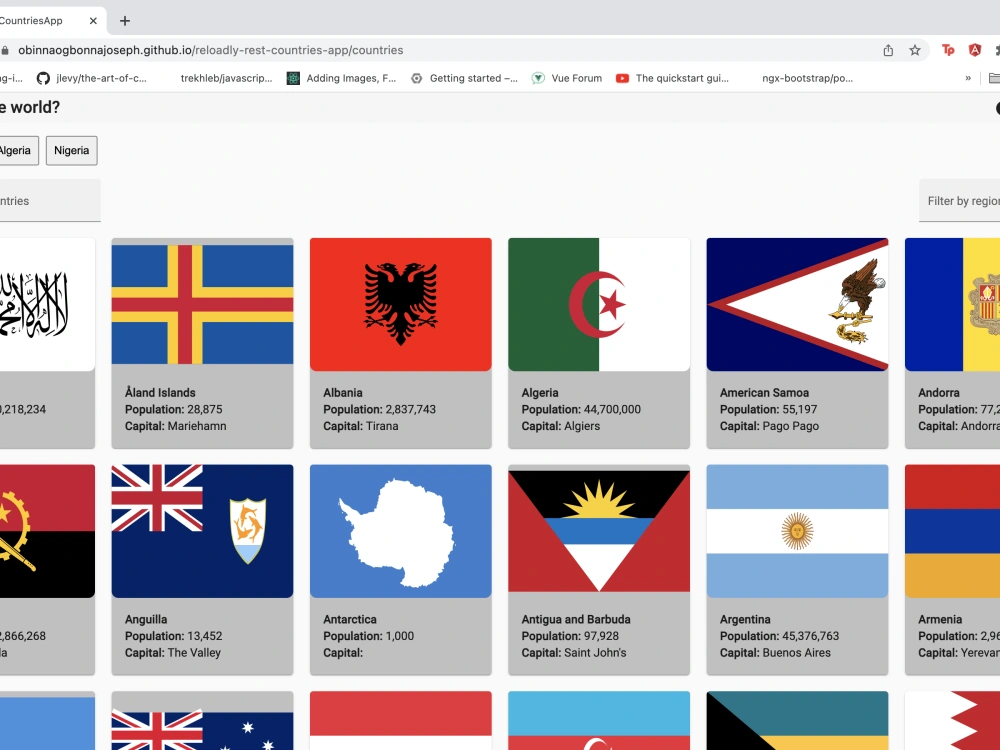Open a new browser tab

(125, 21)
